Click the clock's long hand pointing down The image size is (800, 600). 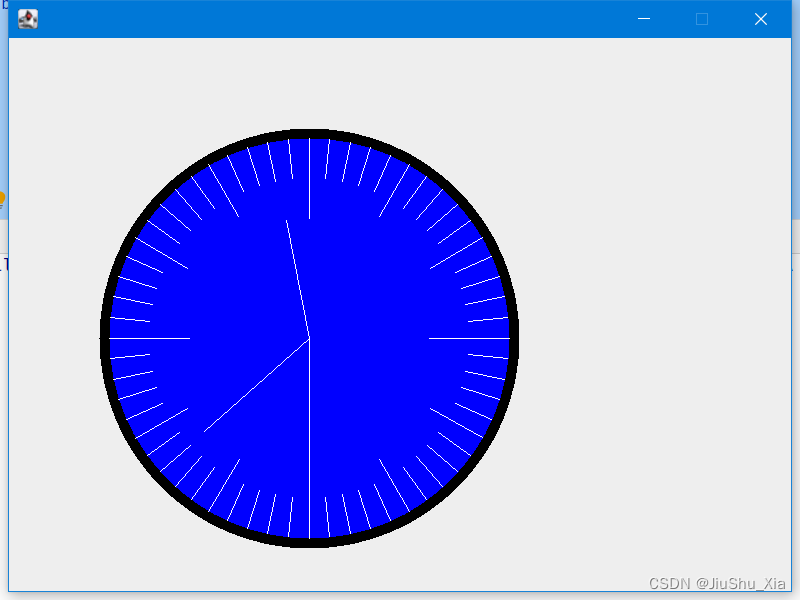[309, 438]
